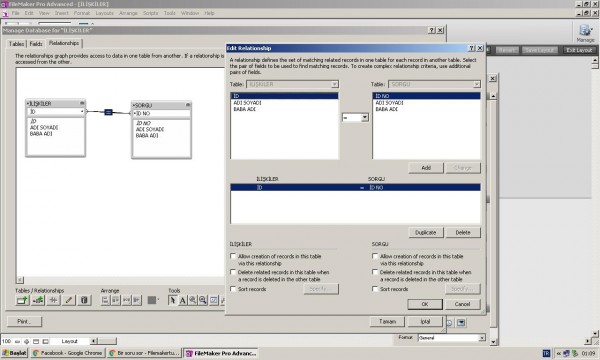Open the File menu
This screenshot has width=600, height=360.
click(15, 13)
